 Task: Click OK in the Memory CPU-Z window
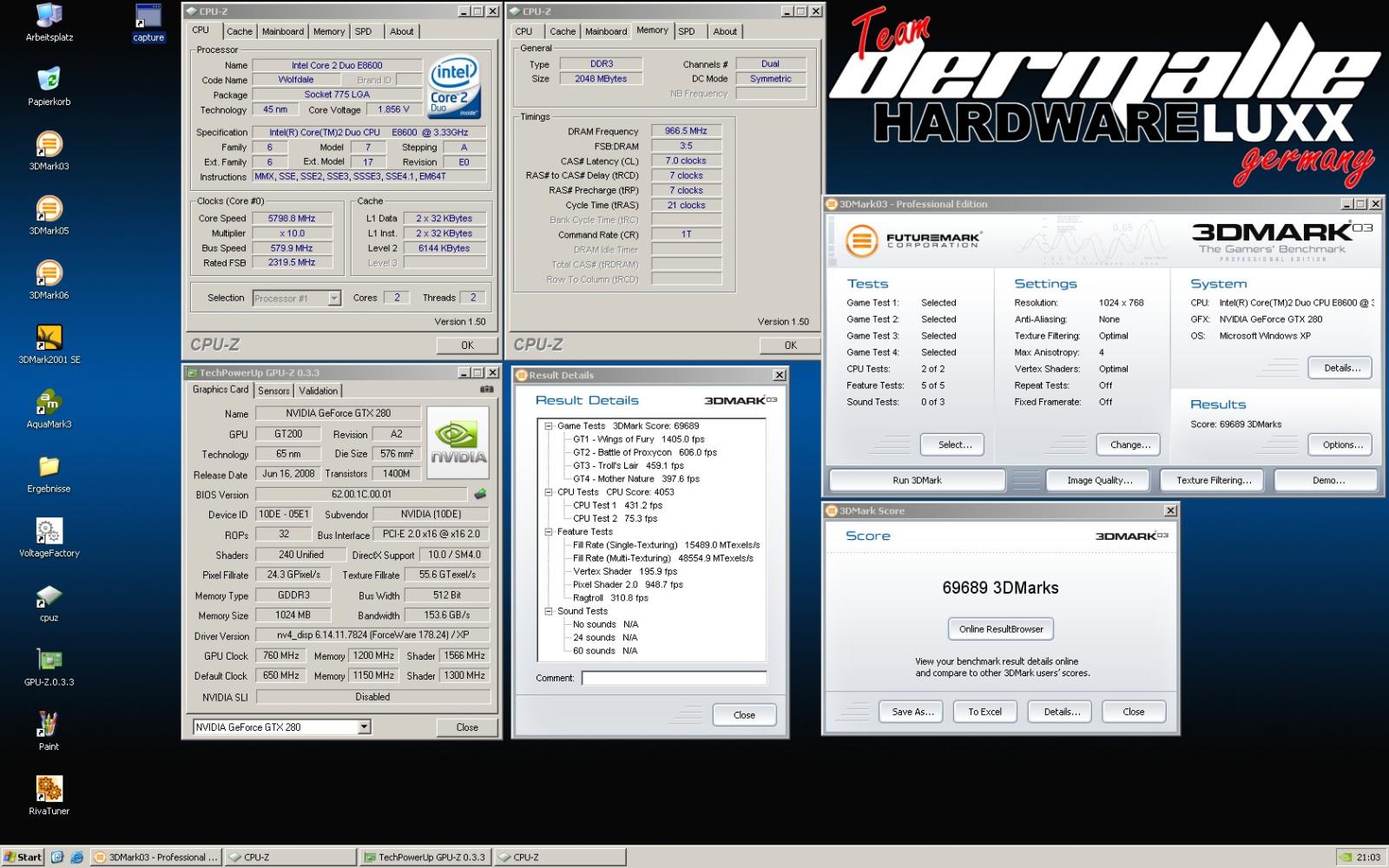click(x=790, y=345)
